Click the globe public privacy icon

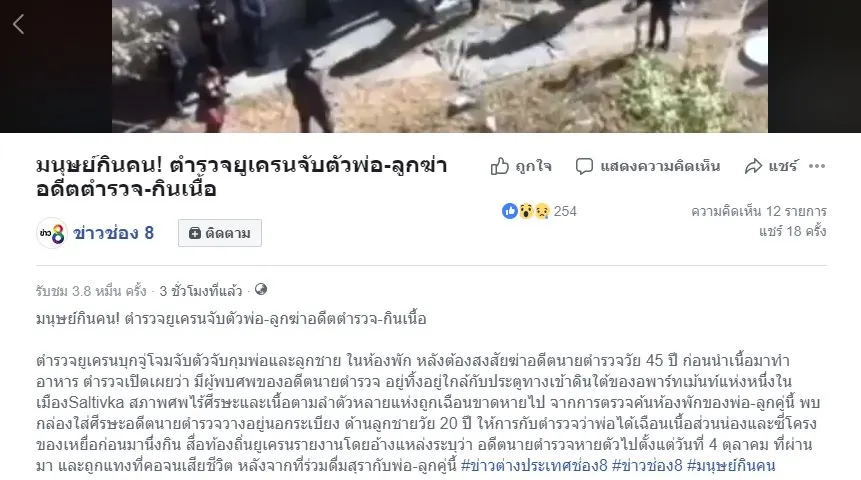click(261, 289)
